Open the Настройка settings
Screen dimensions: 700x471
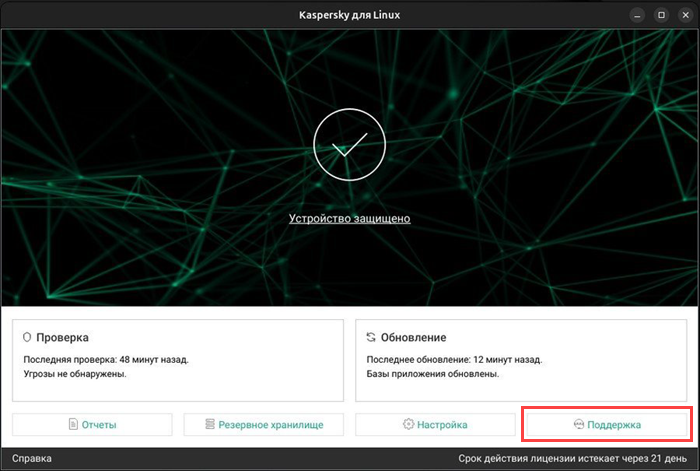point(435,424)
